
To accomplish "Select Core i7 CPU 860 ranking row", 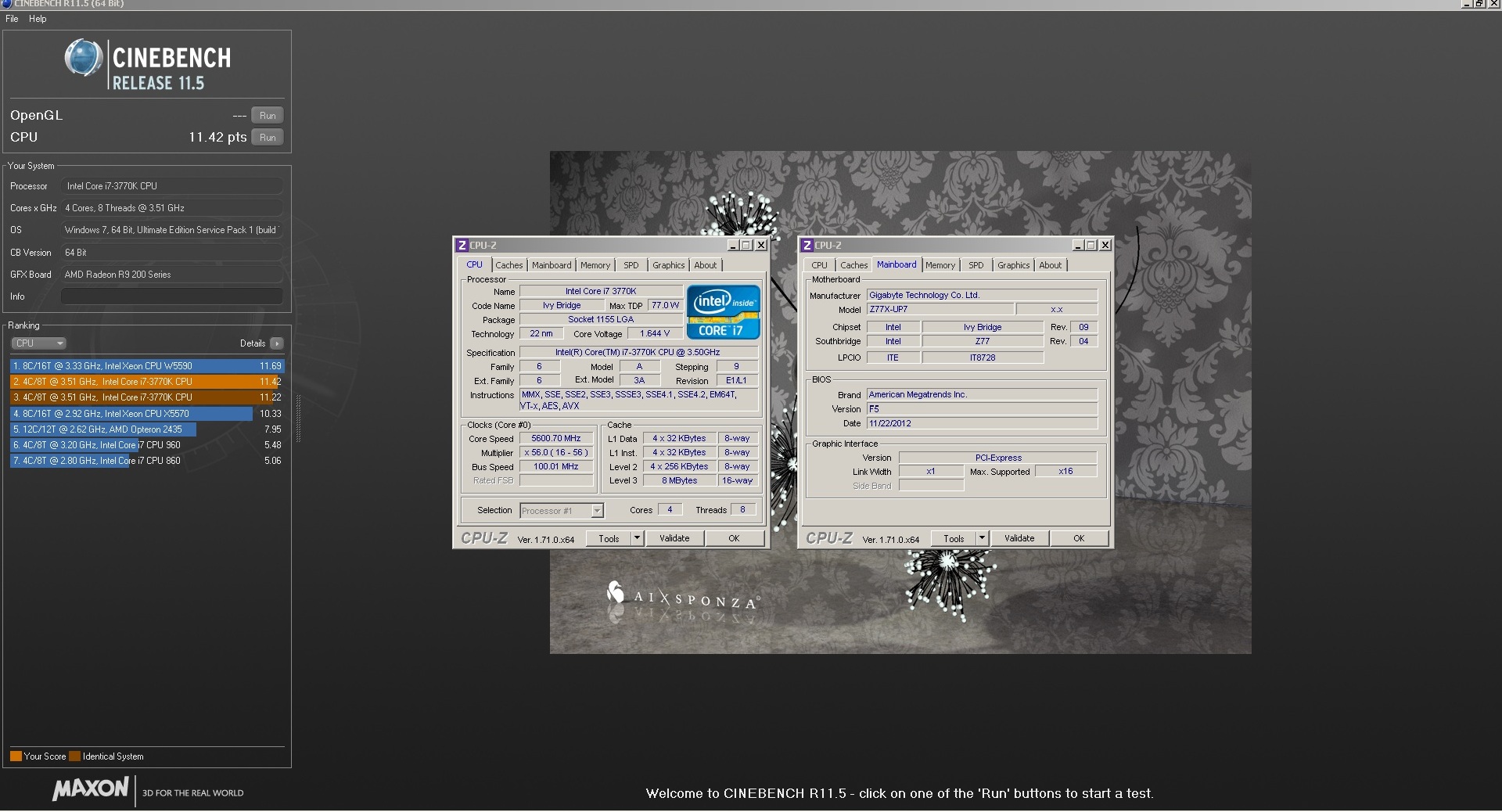I will point(147,461).
